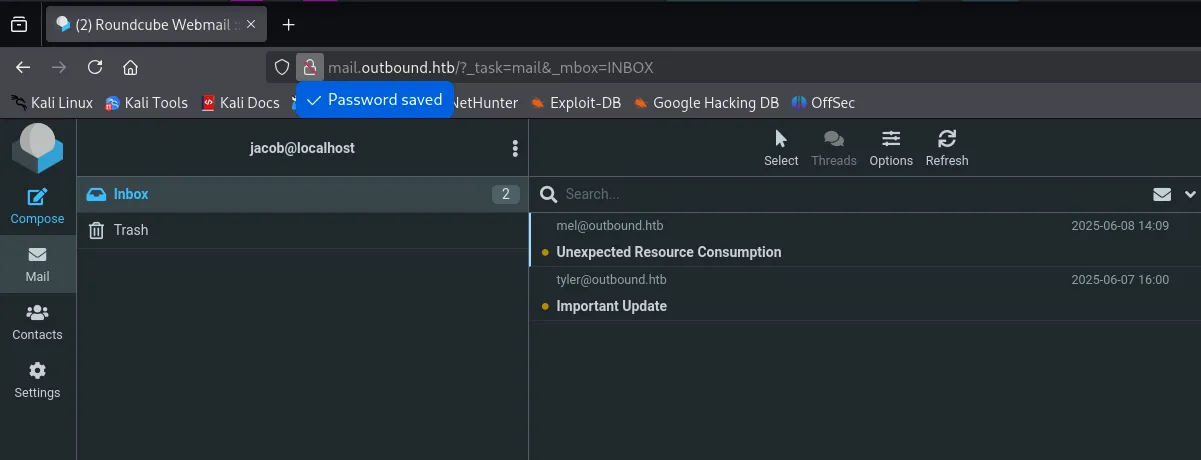Screen dimensions: 1201x460
Task: Open Roundcube Settings from sidebar
Action: pos(37,380)
